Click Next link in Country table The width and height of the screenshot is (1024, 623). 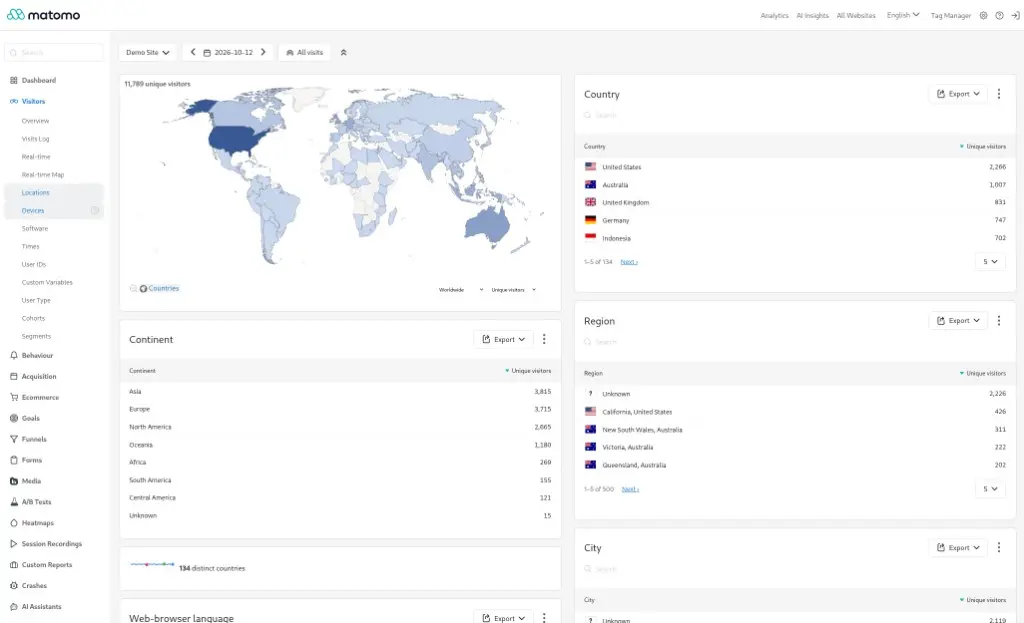tap(629, 262)
